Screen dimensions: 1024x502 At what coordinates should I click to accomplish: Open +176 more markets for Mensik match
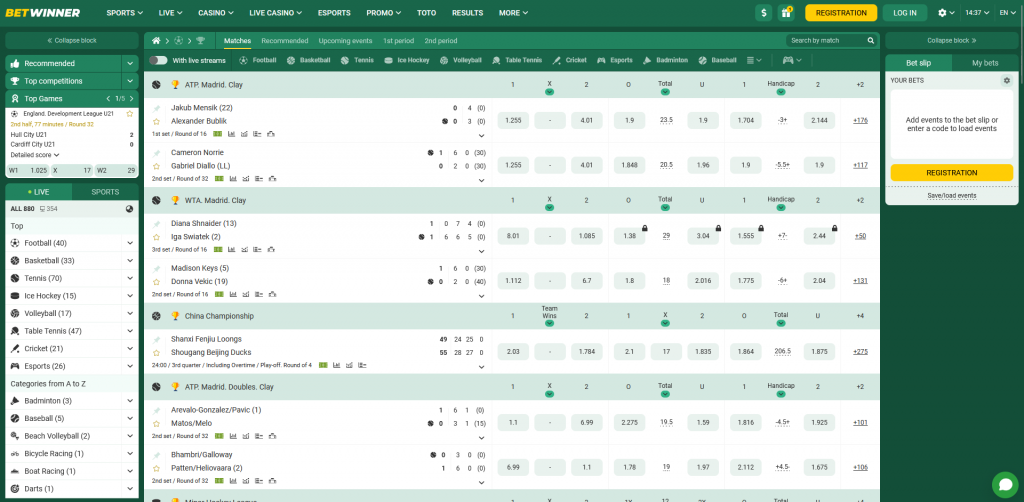click(x=860, y=120)
